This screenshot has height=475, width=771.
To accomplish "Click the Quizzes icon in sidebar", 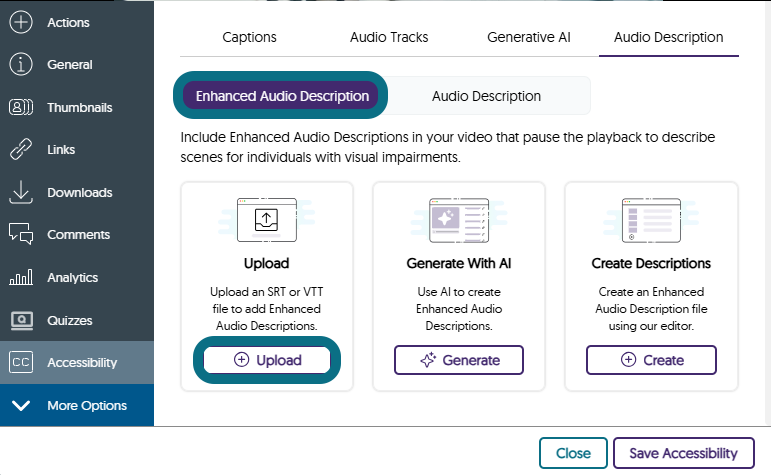I will click(21, 321).
